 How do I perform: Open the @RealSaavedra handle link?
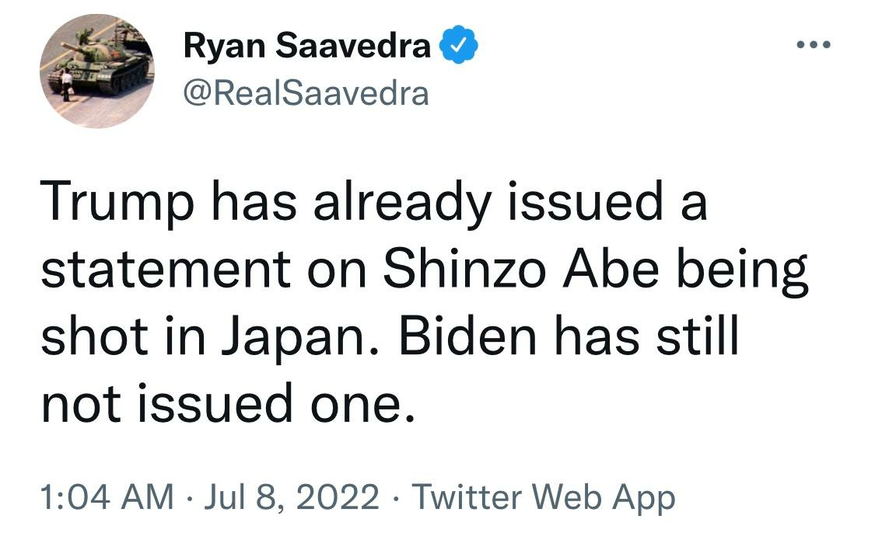pos(306,93)
